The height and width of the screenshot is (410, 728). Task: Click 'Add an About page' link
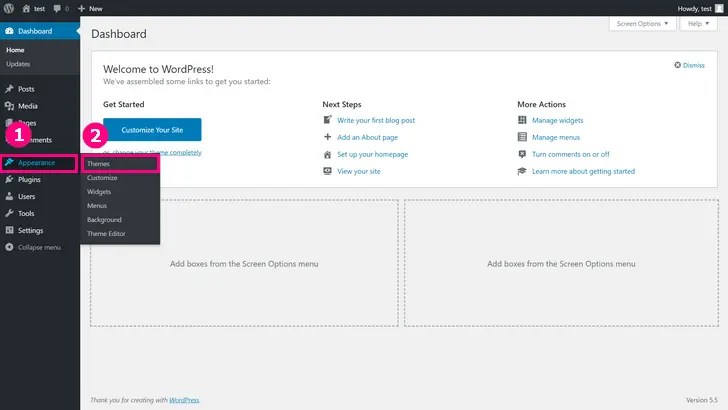[x=367, y=137]
